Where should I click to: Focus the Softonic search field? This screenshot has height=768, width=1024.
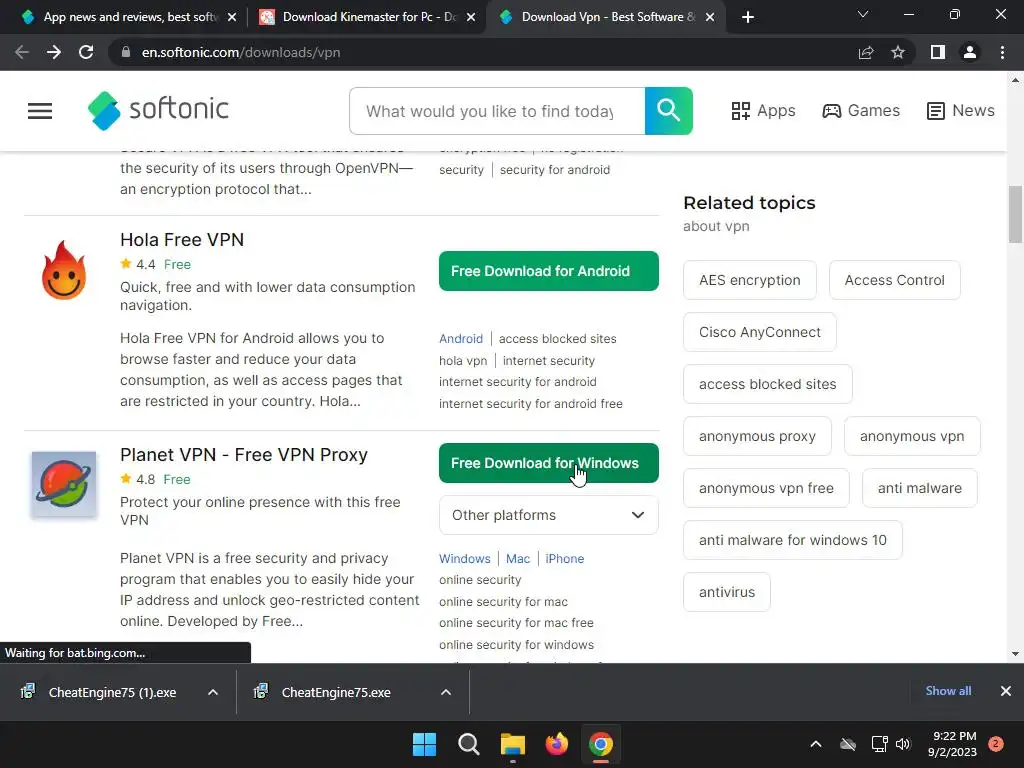497,111
